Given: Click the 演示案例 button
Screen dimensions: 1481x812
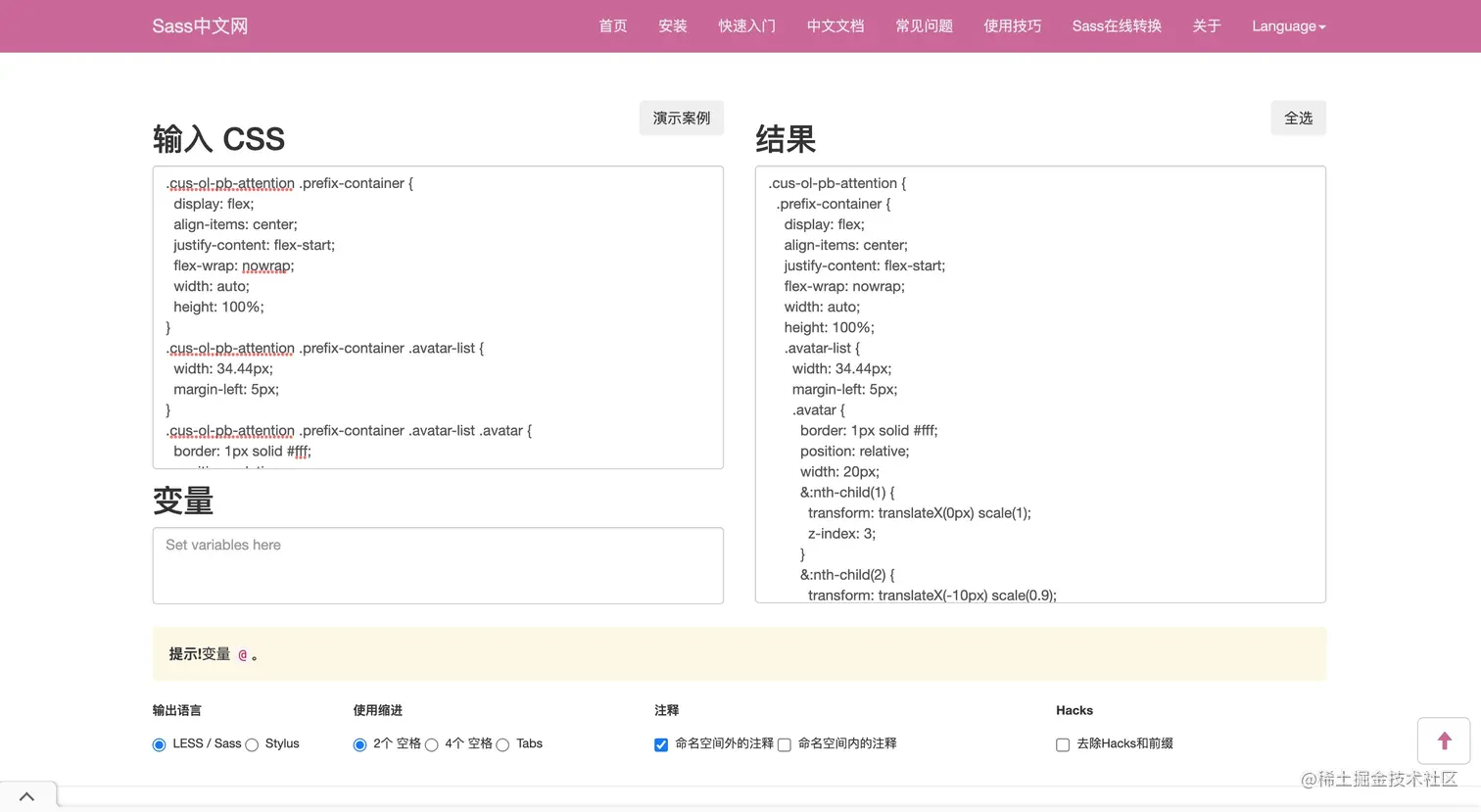Looking at the screenshot, I should click(682, 118).
